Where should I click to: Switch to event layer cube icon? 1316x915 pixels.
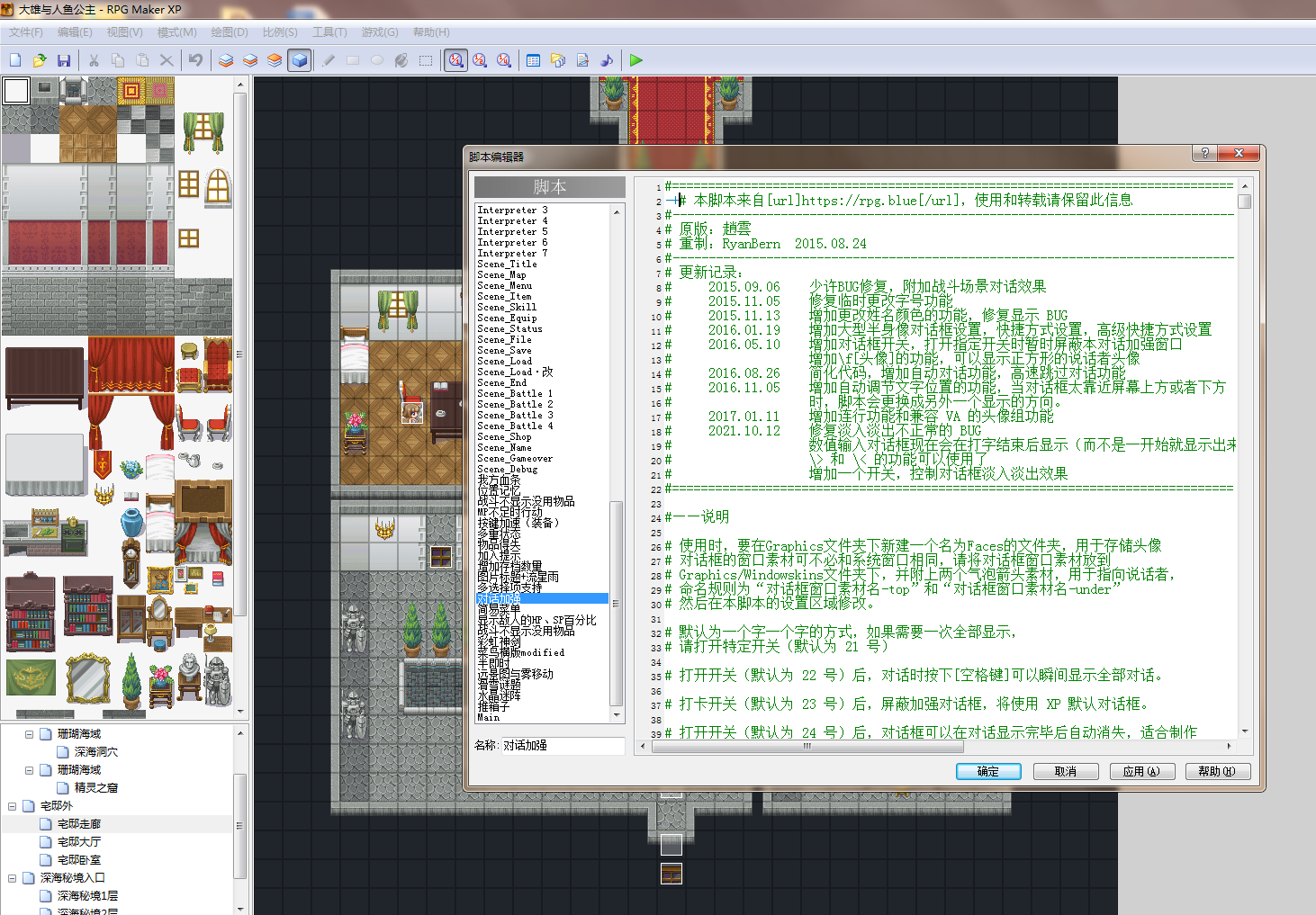click(x=299, y=60)
